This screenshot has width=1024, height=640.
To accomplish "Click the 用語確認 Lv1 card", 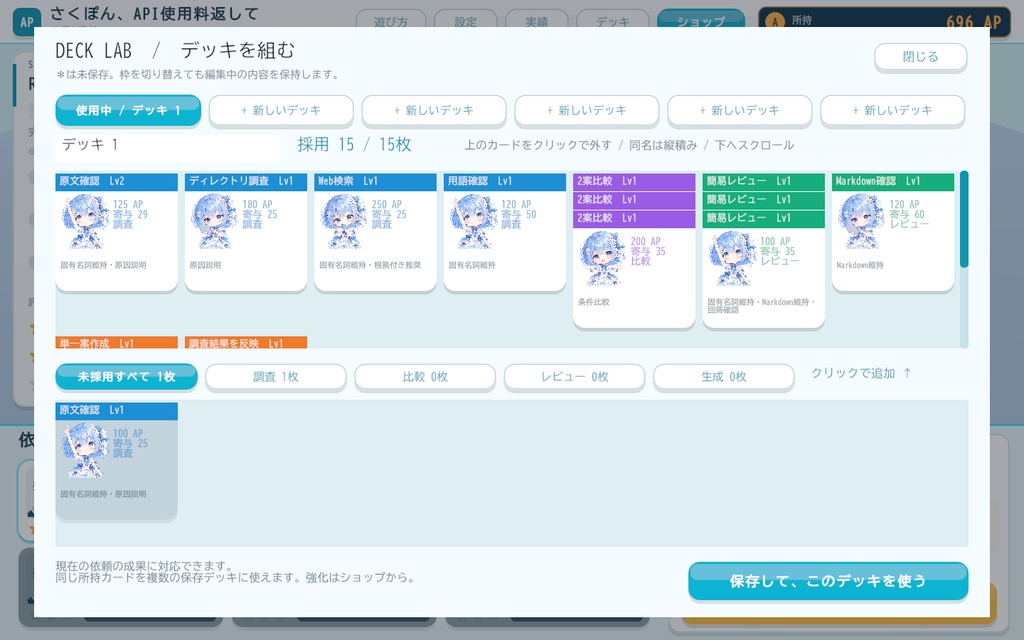I will pyautogui.click(x=504, y=232).
